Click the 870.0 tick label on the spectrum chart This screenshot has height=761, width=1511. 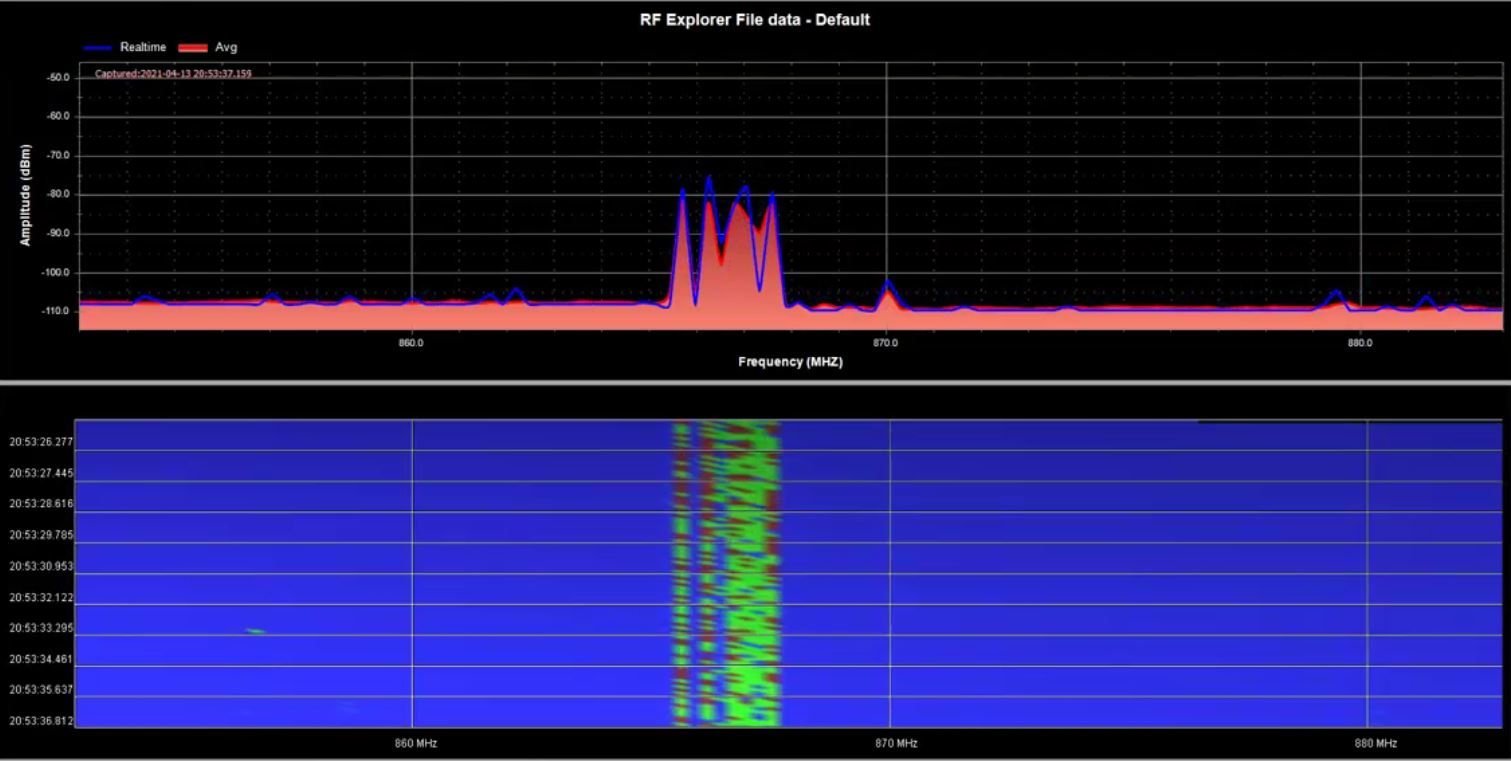(885, 342)
